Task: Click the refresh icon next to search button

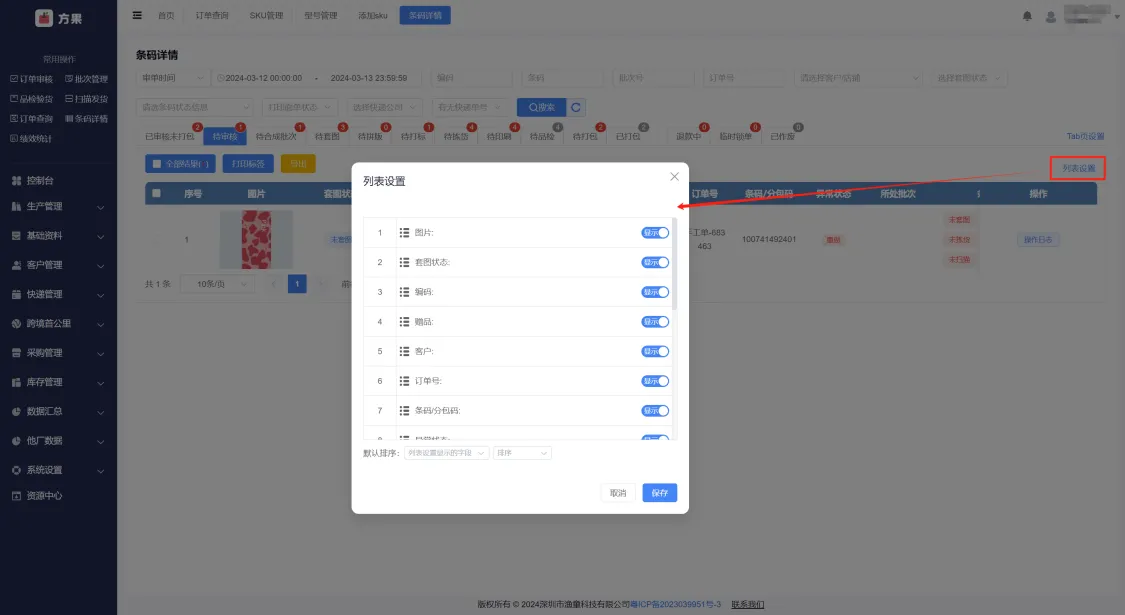Action: coord(575,107)
